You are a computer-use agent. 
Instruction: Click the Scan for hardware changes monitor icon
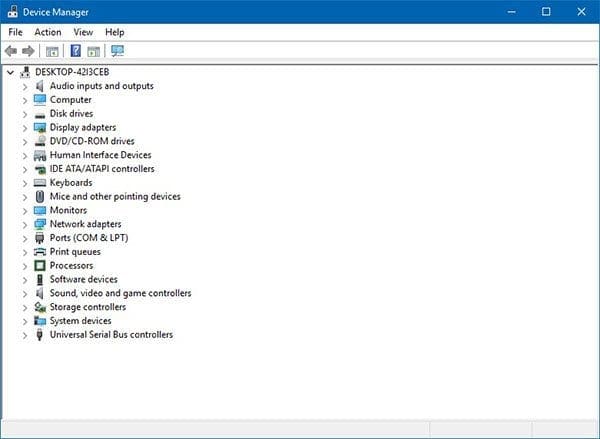118,51
